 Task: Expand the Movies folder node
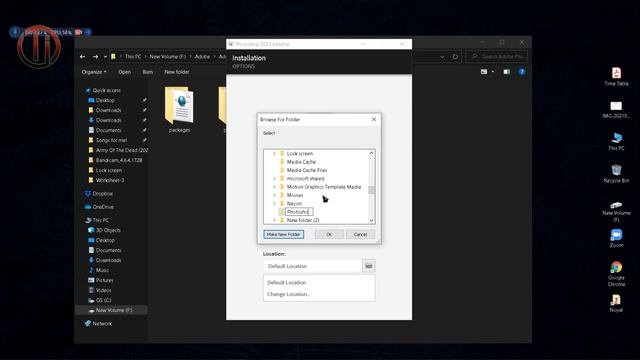coord(274,195)
